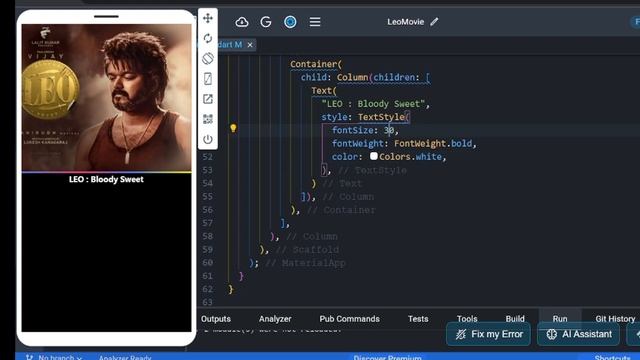
Task: Click the LEO movie poster in preview
Action: (106, 97)
